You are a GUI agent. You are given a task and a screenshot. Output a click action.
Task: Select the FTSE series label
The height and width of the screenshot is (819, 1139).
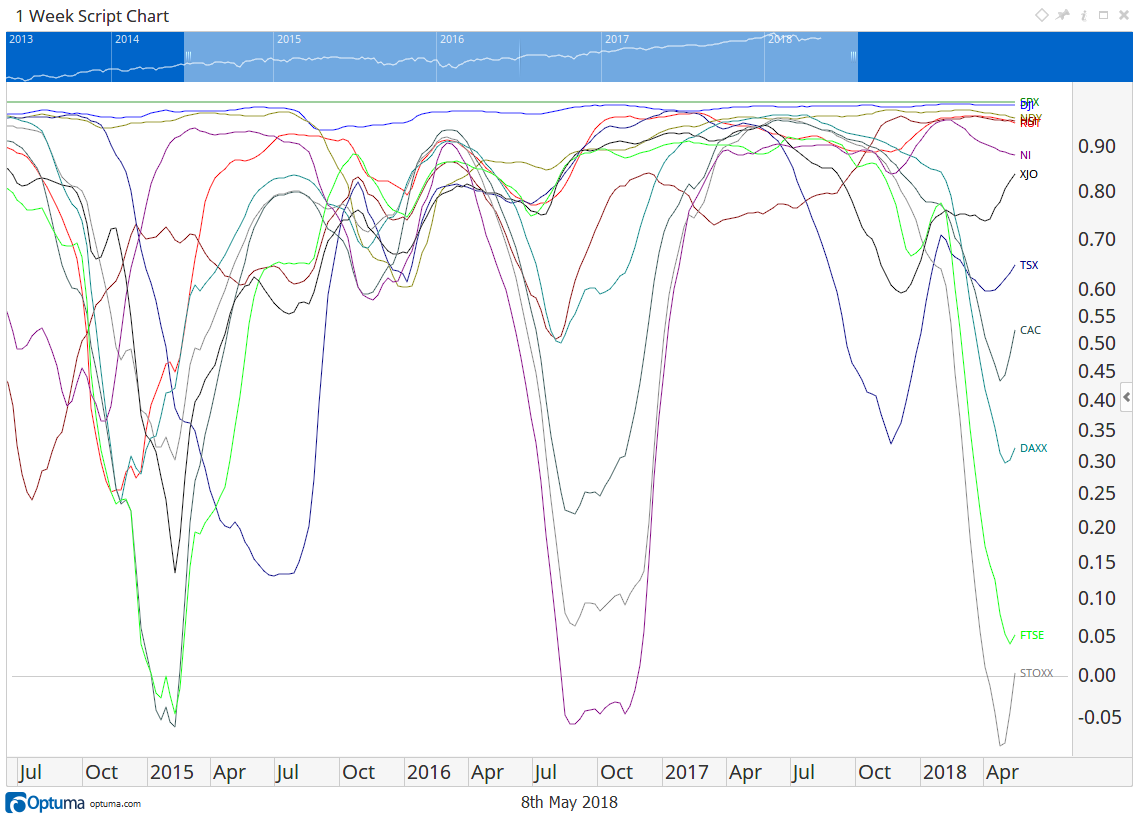(x=1031, y=635)
